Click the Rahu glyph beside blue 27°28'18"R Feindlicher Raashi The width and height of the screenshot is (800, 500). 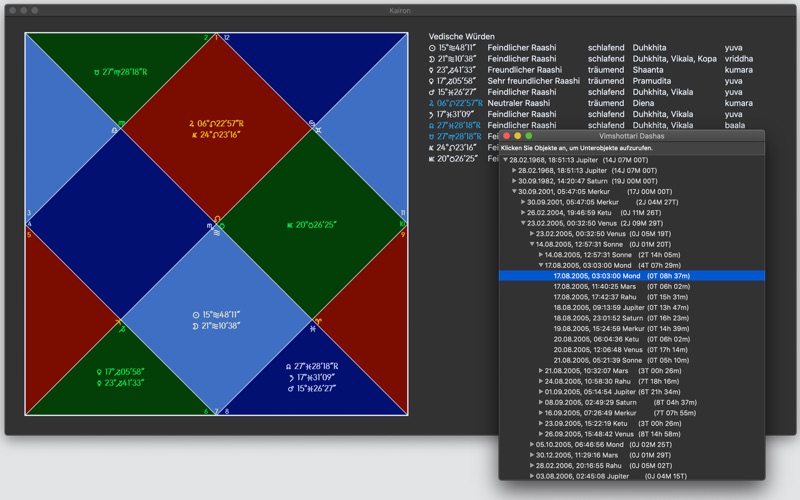[432, 126]
